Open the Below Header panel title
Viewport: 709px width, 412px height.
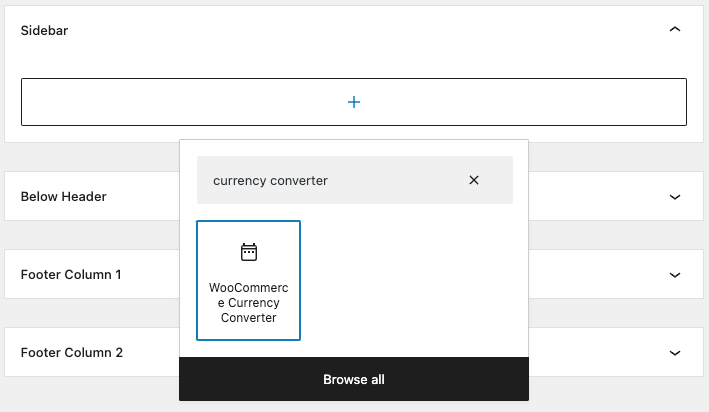coord(63,197)
